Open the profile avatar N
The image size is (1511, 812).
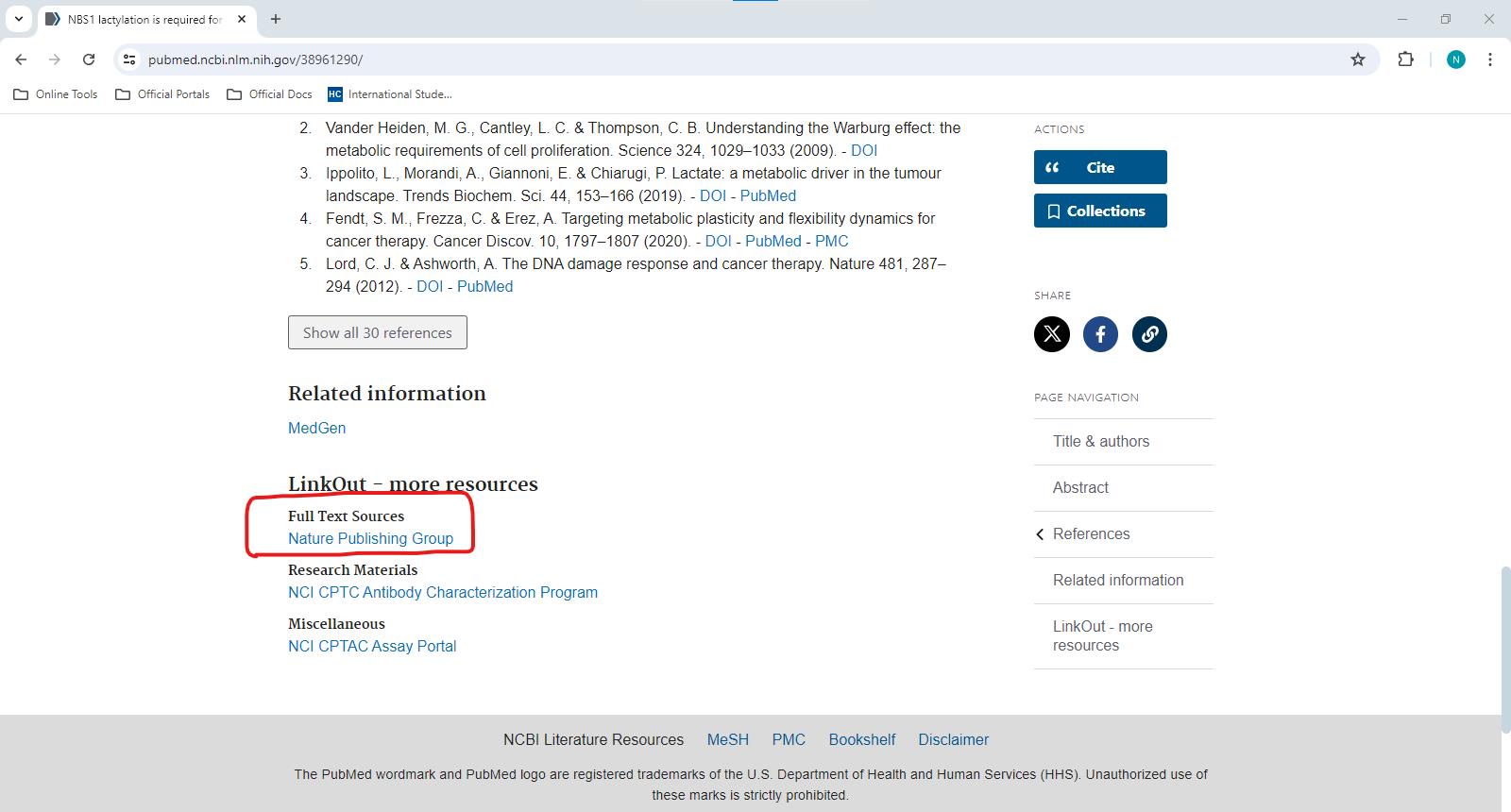pyautogui.click(x=1456, y=59)
